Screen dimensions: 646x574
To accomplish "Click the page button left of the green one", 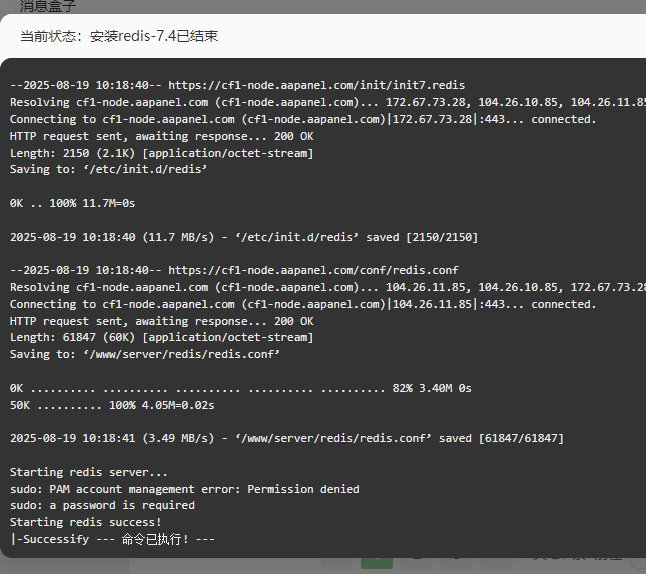I will (x=337, y=563).
